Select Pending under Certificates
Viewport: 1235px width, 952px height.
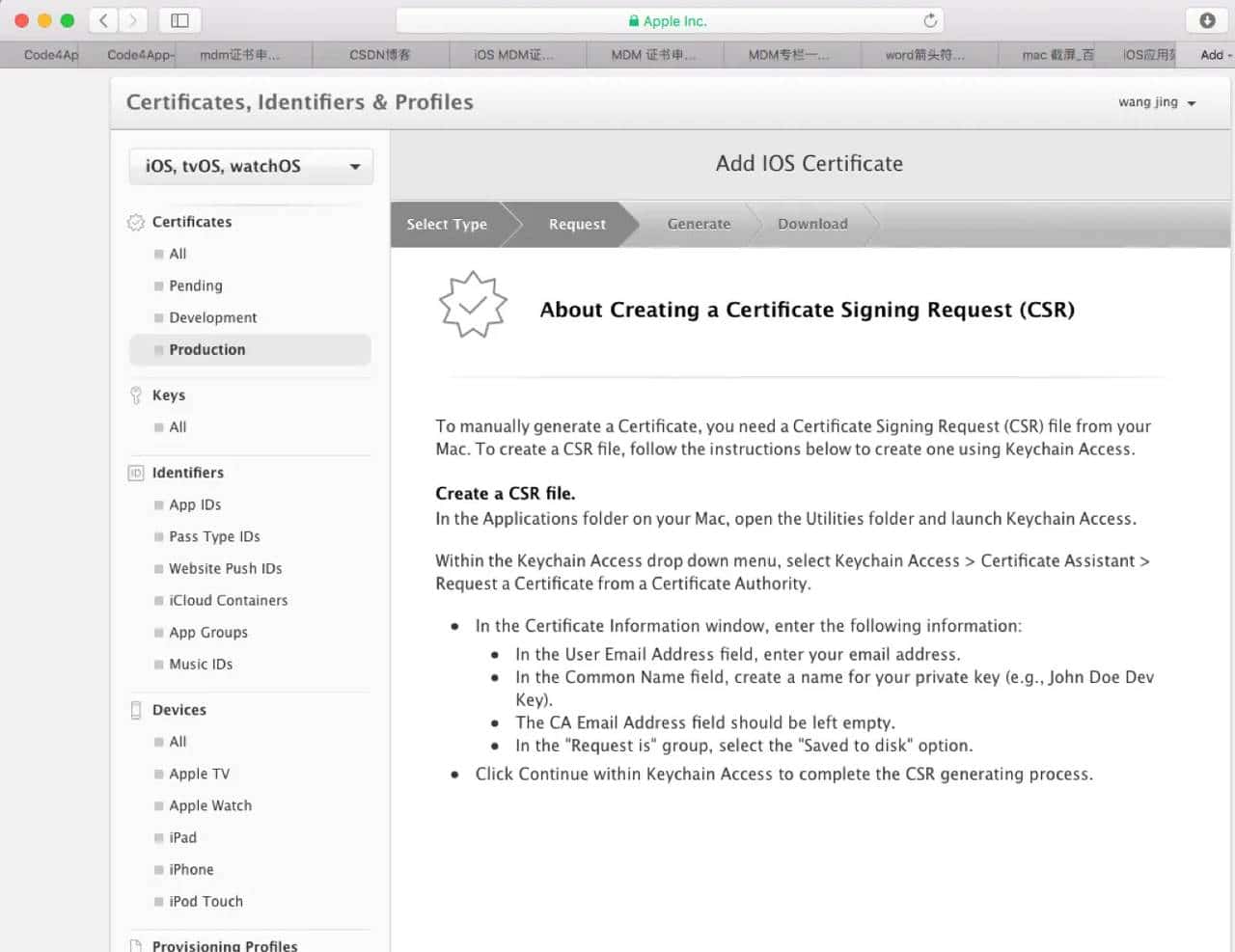pos(195,286)
